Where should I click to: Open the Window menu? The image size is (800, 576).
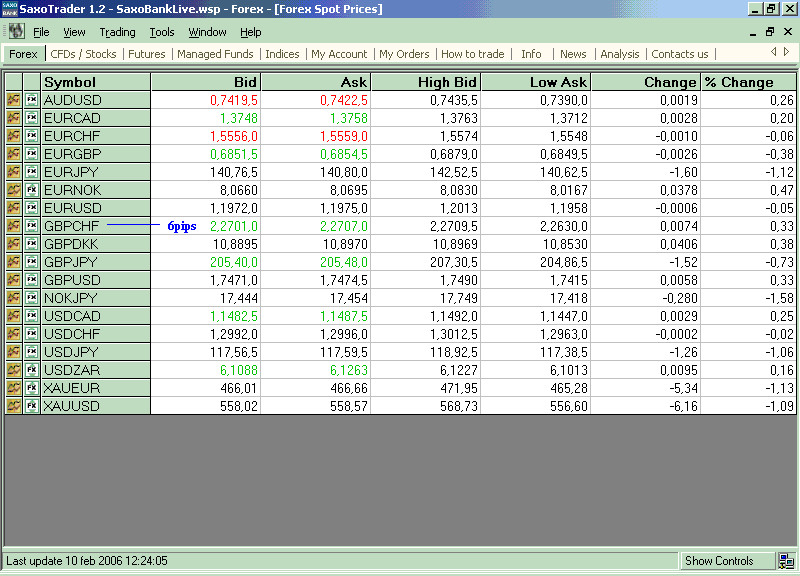(207, 32)
